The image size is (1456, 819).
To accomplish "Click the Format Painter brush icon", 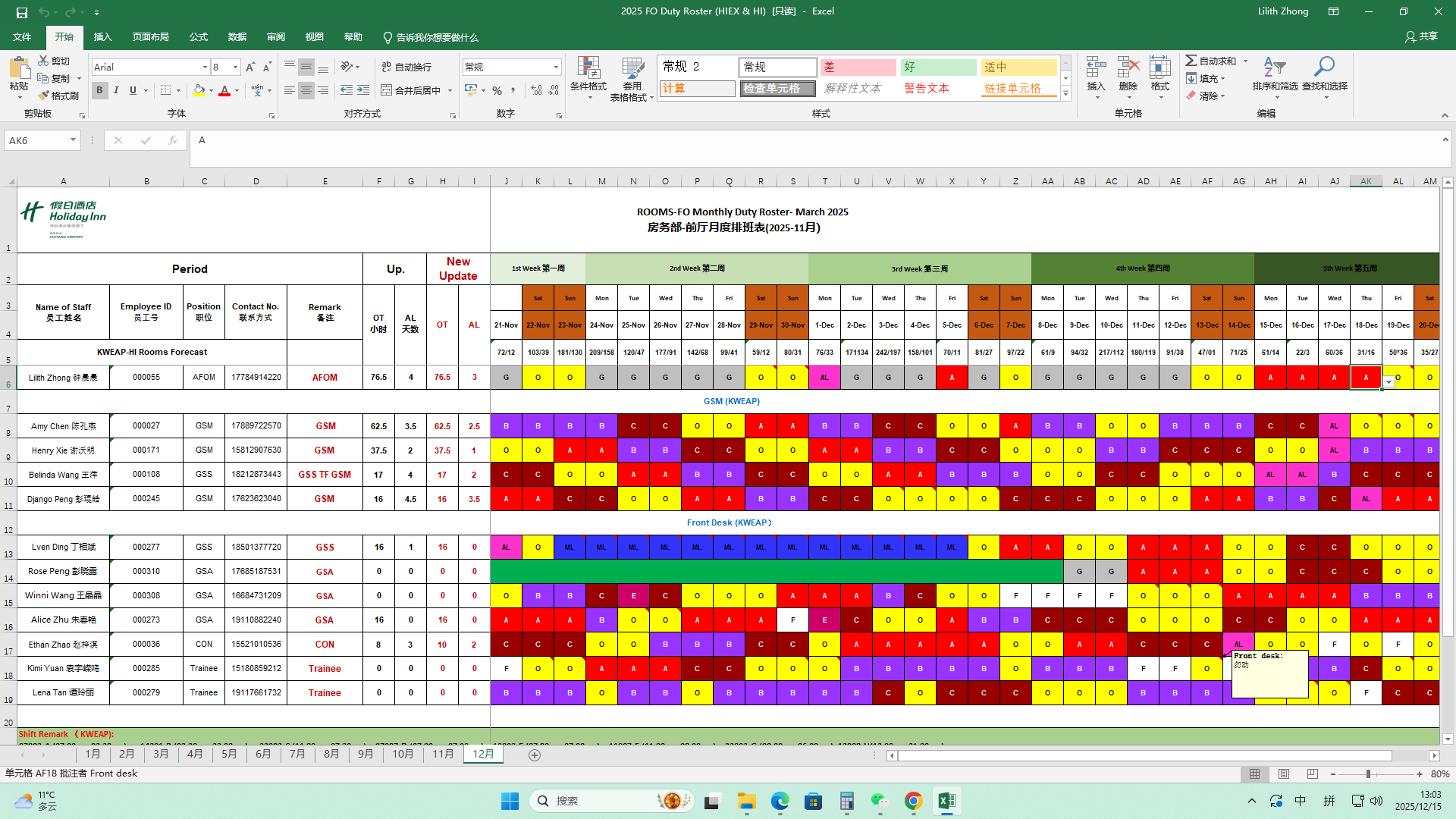I will click(x=43, y=96).
